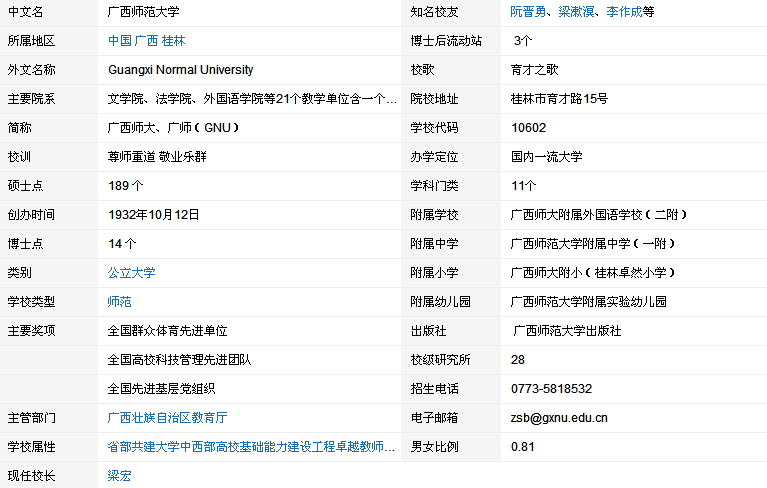The width and height of the screenshot is (767, 488).
Task: Click the gender ratio value 0.81
Action: [522, 446]
